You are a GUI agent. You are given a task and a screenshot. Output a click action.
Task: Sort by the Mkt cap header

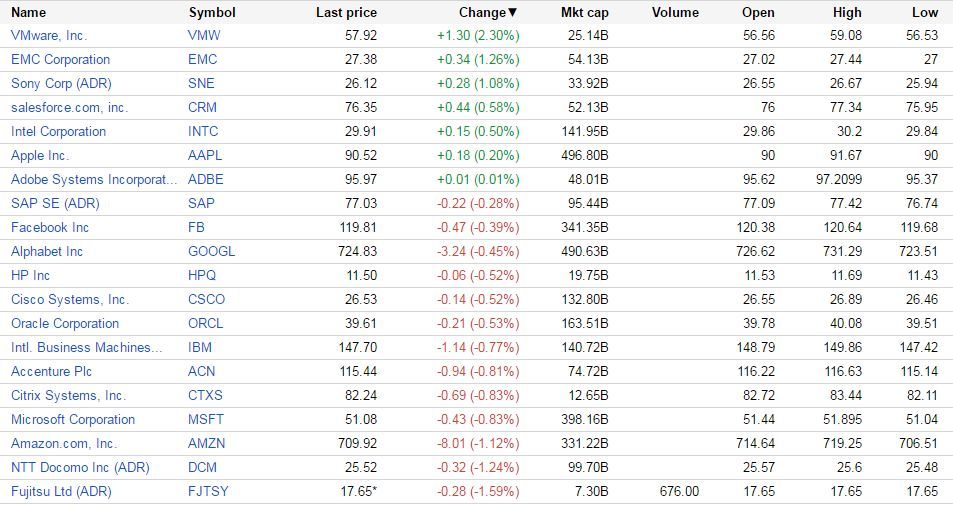pos(584,13)
